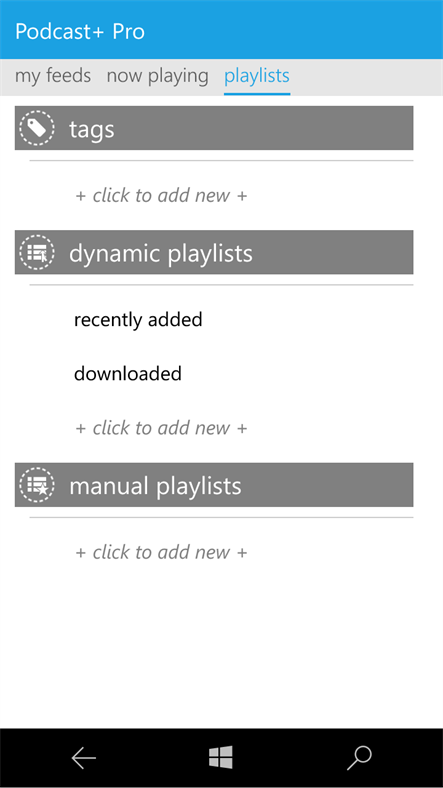443x788 pixels.
Task: Open the downloaded playlist
Action: pyautogui.click(x=128, y=374)
